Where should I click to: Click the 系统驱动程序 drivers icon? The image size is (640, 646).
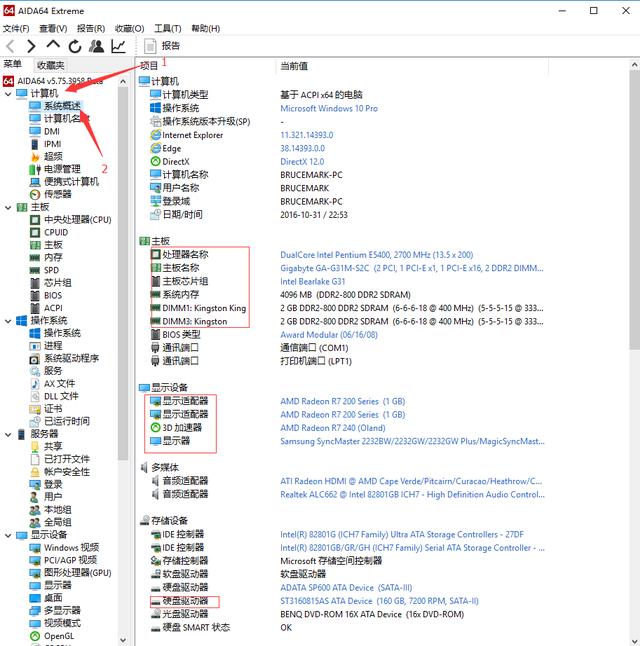[35, 359]
